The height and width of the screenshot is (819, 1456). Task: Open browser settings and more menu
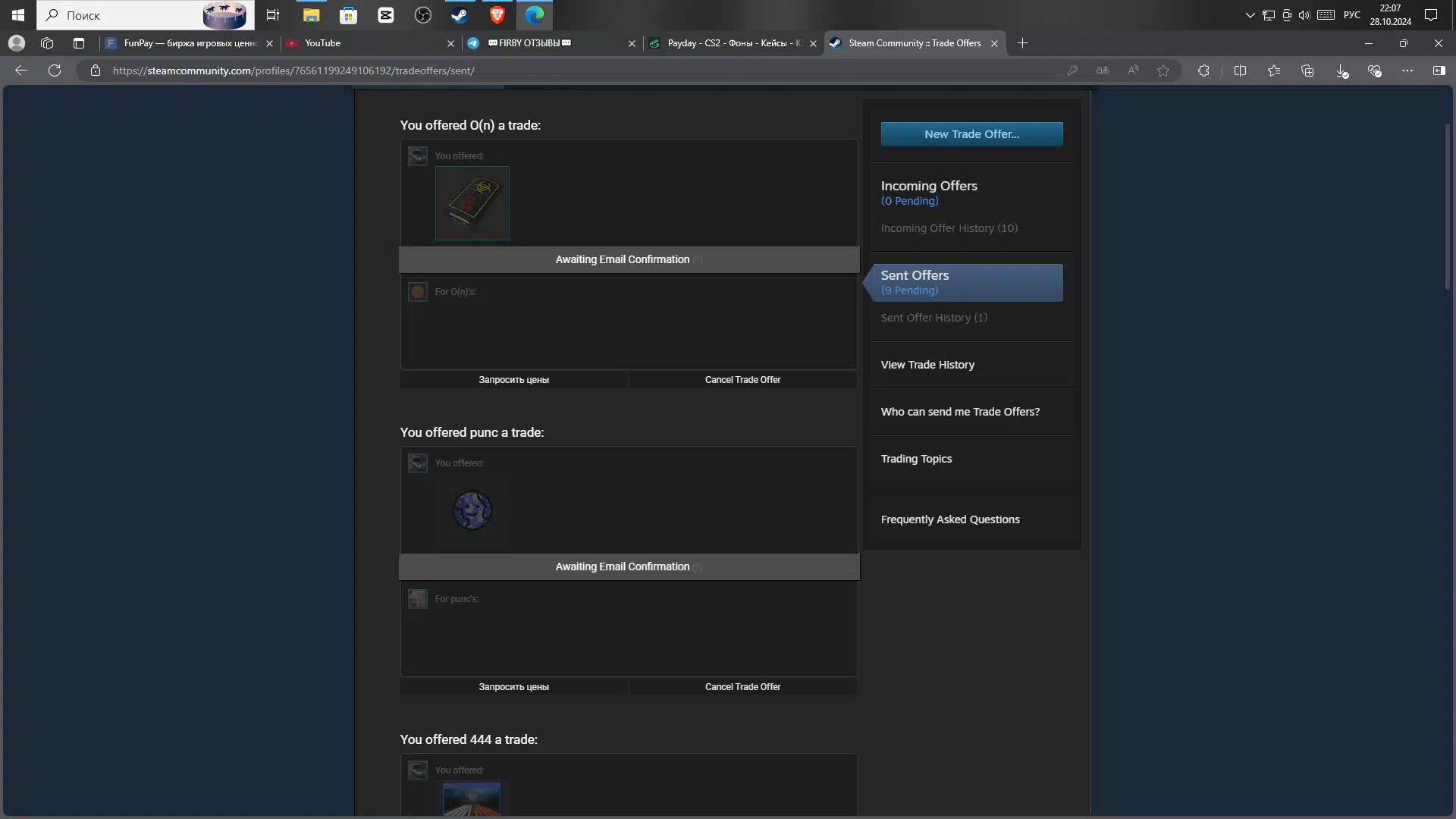click(x=1407, y=71)
